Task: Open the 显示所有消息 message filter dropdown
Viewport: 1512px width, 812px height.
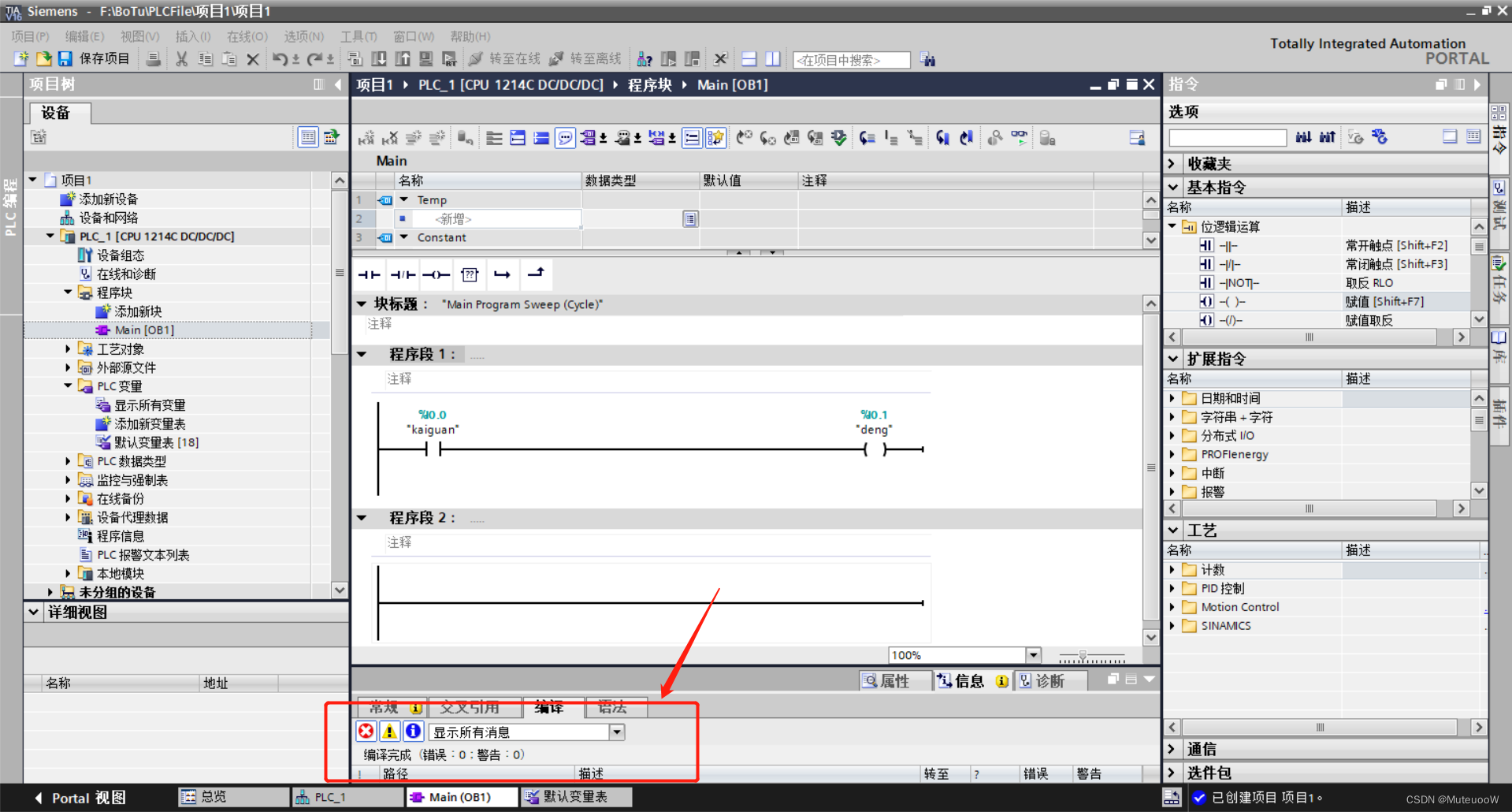Action: pos(617,732)
